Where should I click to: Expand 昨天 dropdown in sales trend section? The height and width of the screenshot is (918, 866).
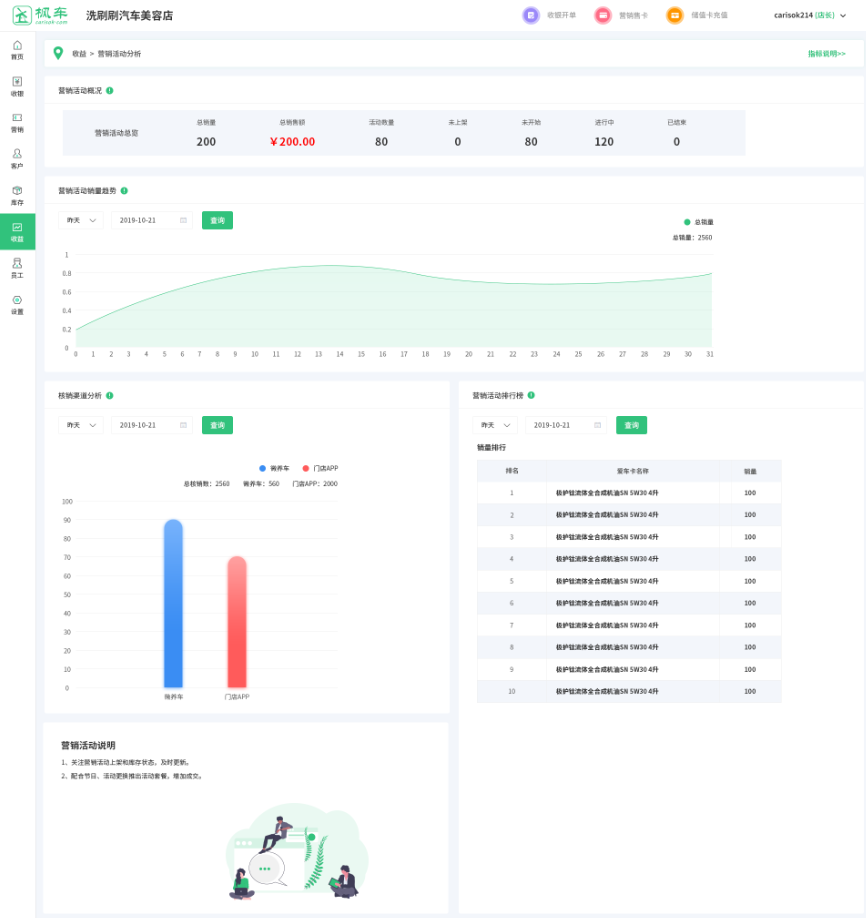click(80, 220)
